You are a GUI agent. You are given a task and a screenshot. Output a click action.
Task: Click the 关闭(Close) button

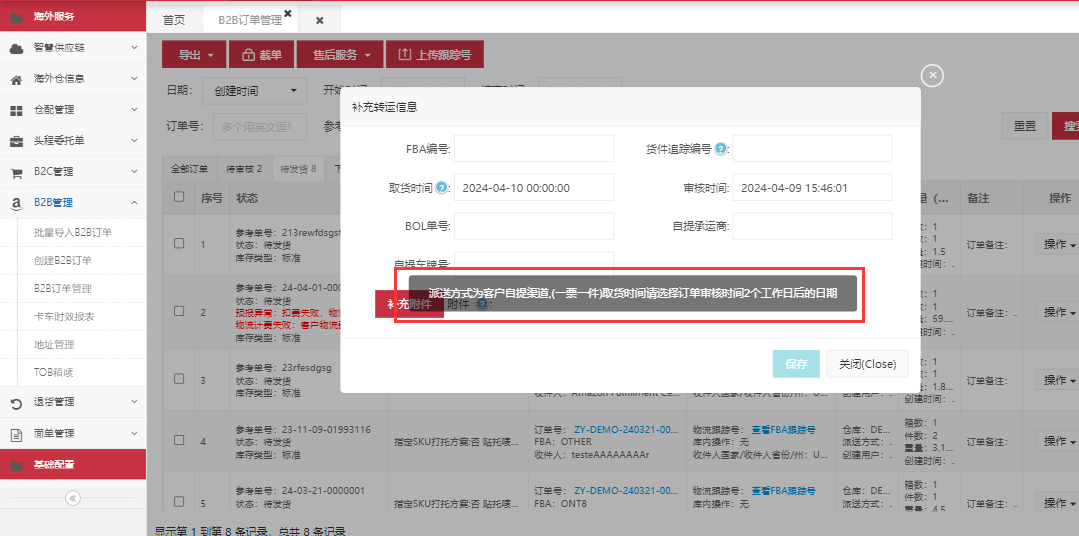[867, 364]
